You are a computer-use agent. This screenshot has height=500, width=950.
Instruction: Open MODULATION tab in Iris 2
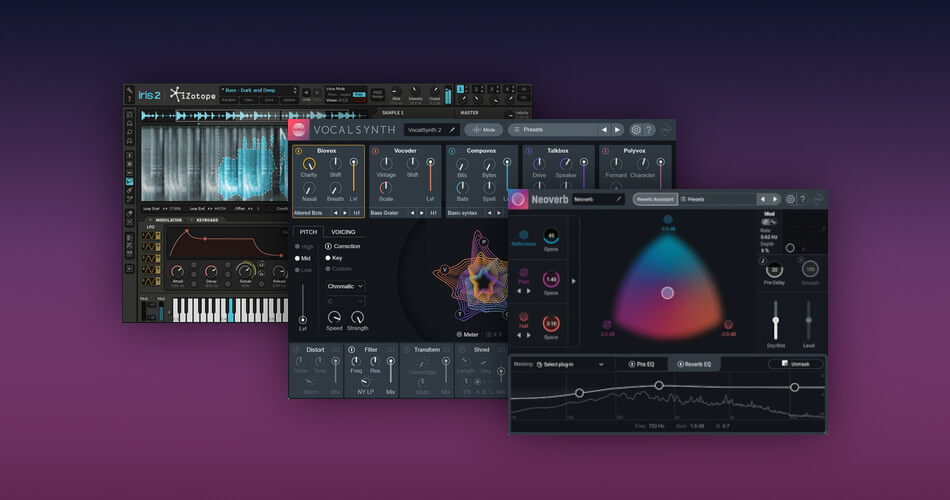point(168,220)
